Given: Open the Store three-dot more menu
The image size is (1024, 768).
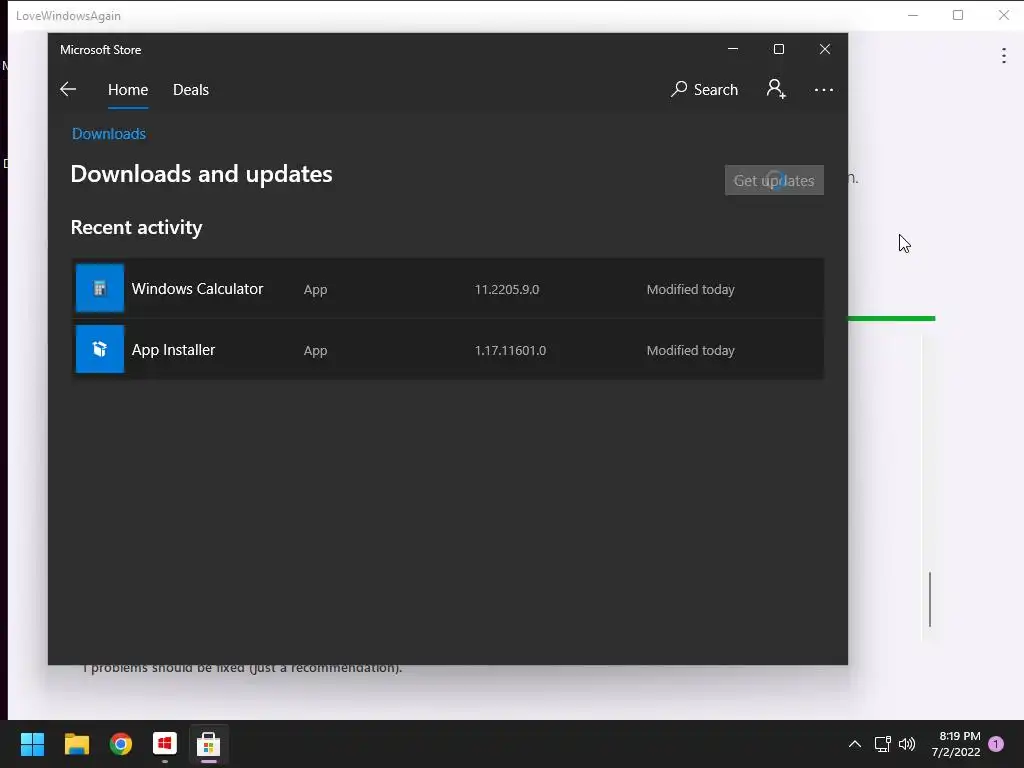Looking at the screenshot, I should (824, 89).
